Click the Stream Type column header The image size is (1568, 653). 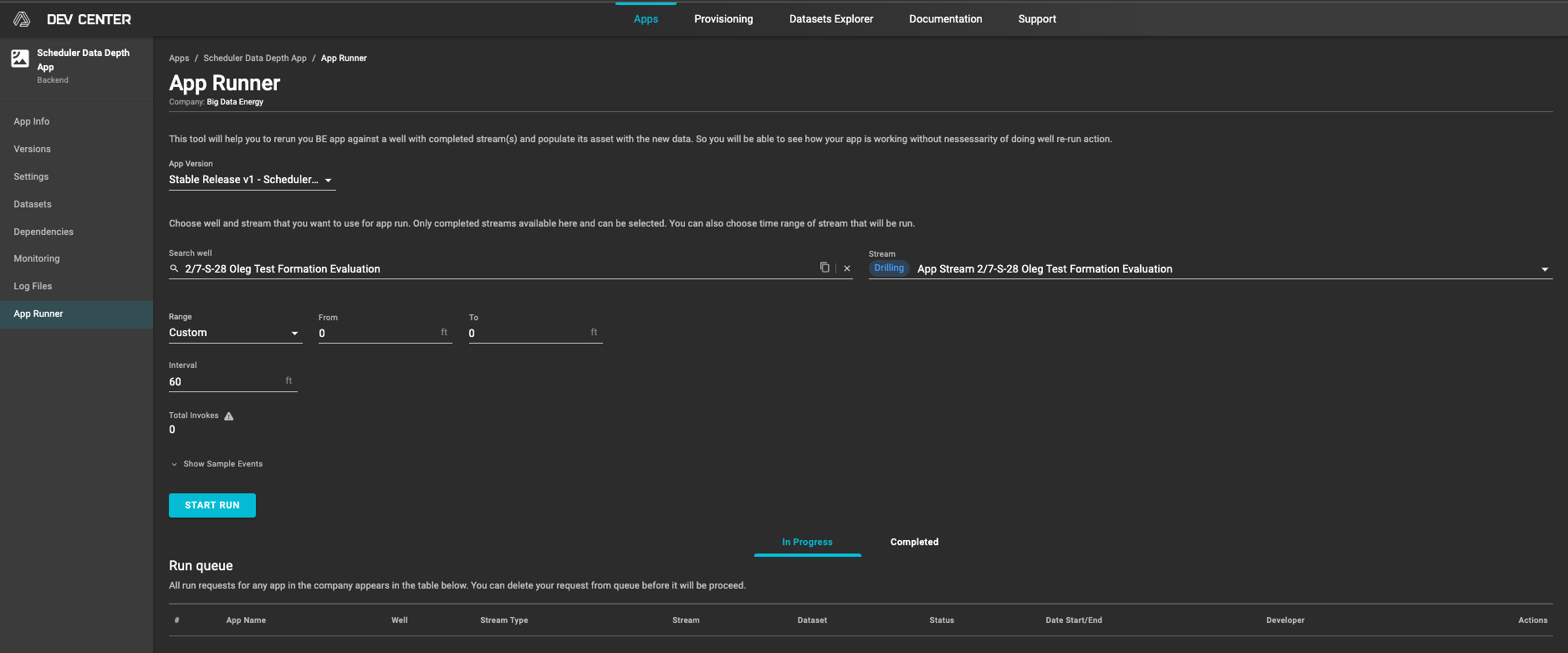pyautogui.click(x=504, y=620)
